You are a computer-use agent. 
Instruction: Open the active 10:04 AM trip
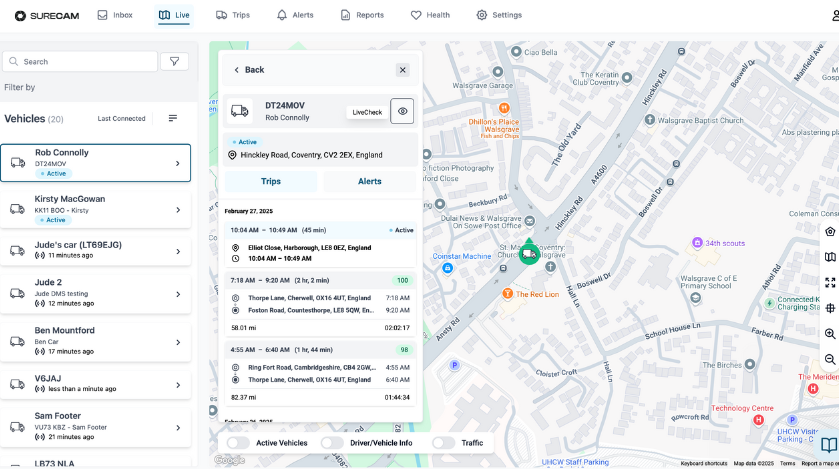320,244
